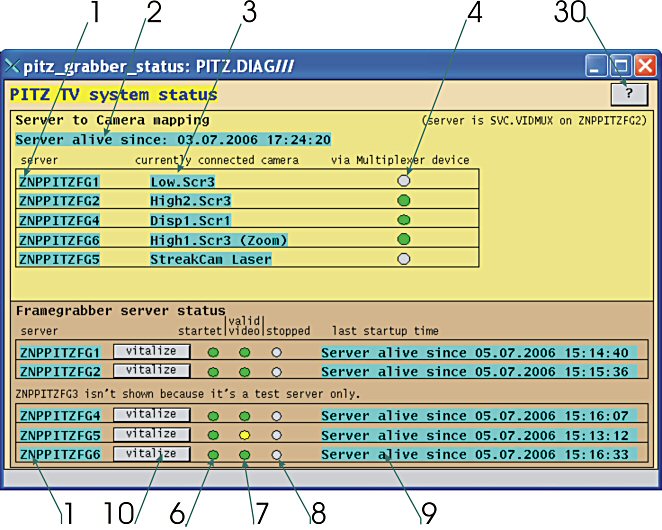
Task: Click the connected camera 'Low.Scr3'
Action: coord(182,182)
